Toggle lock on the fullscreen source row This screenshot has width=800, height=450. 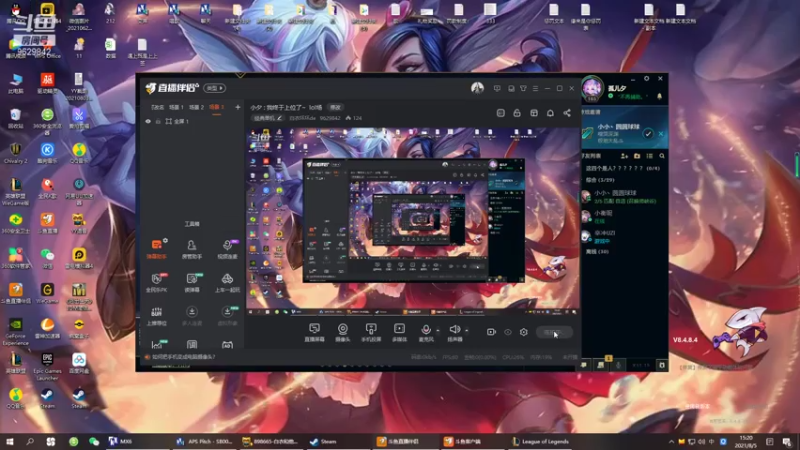[158, 121]
